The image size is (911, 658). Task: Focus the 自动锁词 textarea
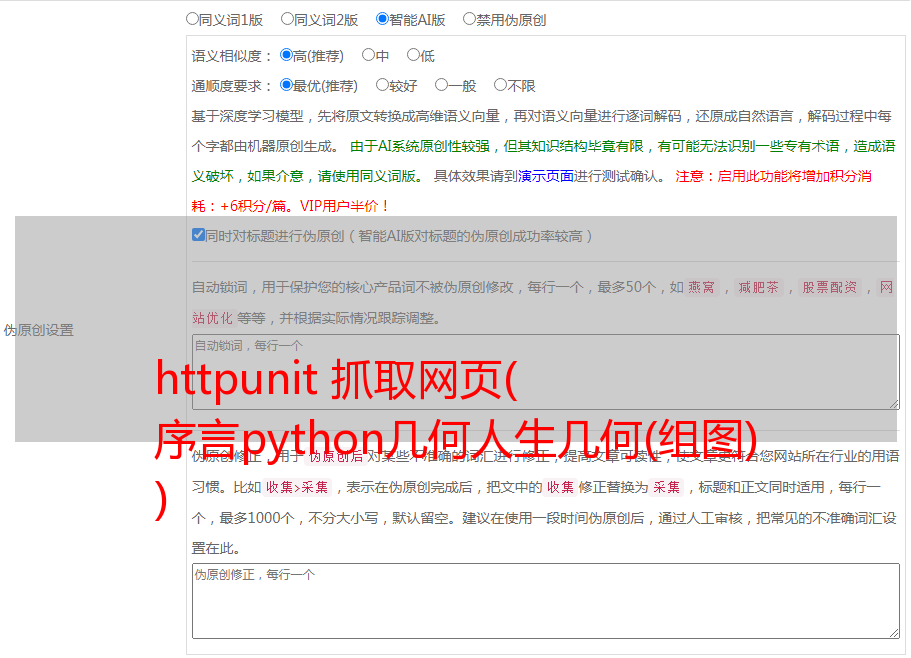pyautogui.click(x=546, y=372)
